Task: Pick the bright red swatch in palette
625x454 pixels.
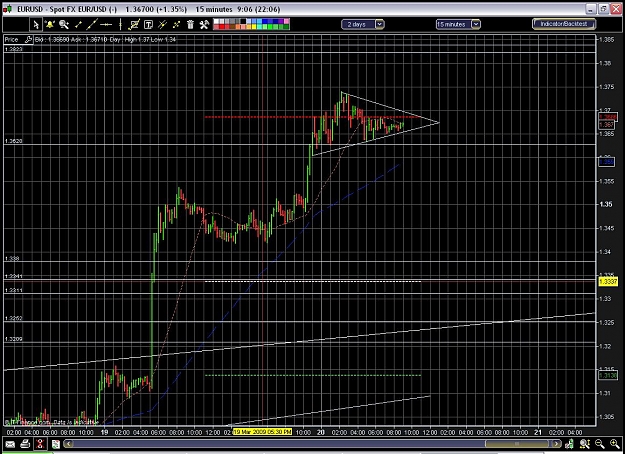Action: (x=222, y=27)
